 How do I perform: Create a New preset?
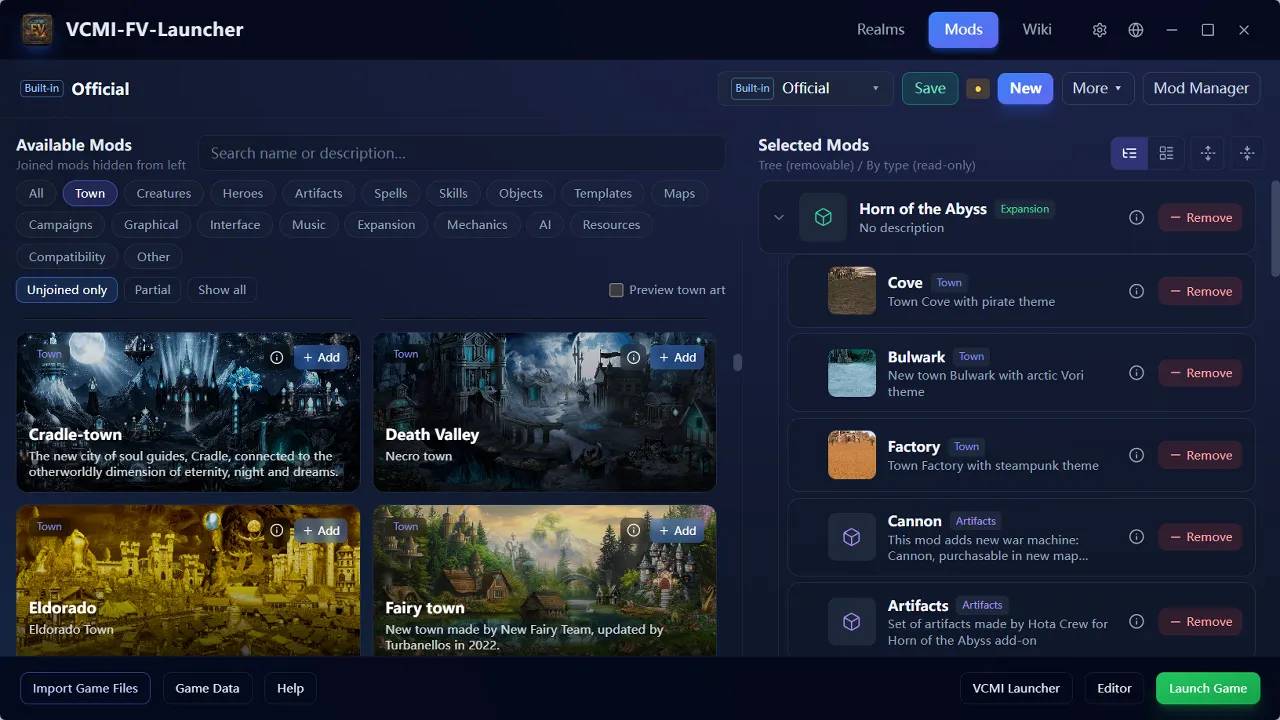click(1026, 88)
